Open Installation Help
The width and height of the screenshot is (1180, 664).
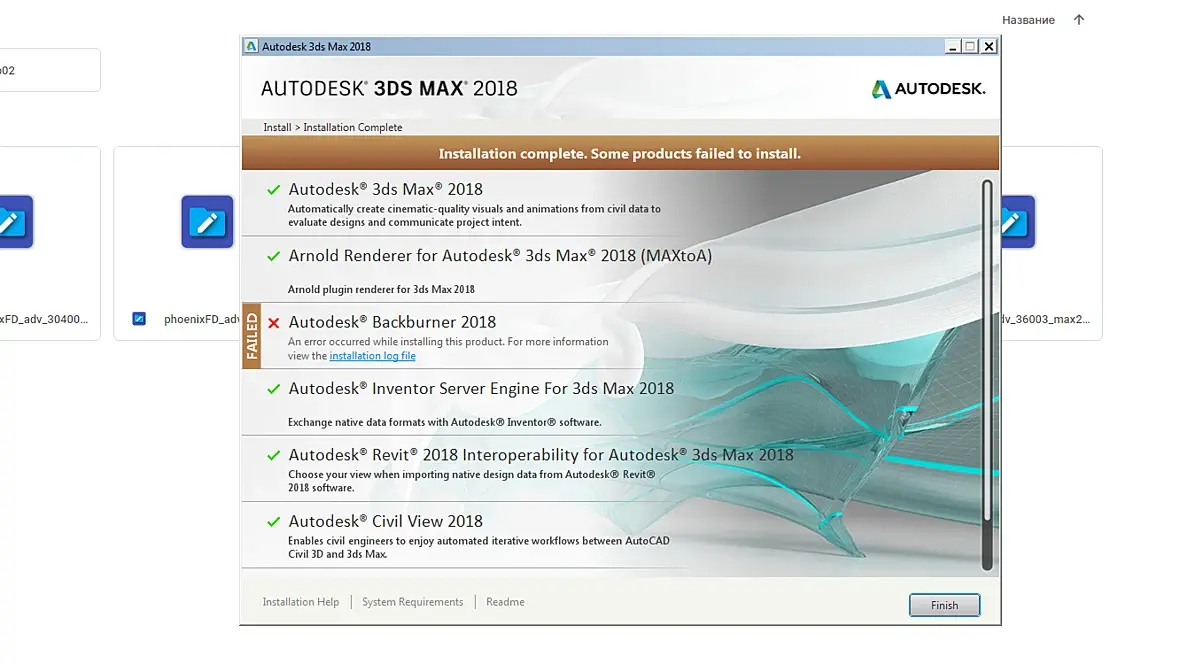click(300, 602)
